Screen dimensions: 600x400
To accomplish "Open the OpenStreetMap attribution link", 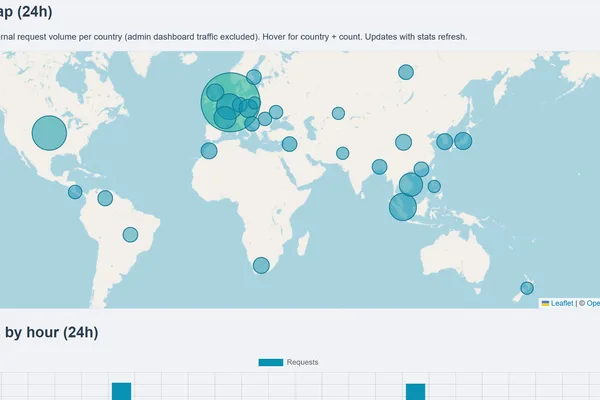I will [593, 303].
